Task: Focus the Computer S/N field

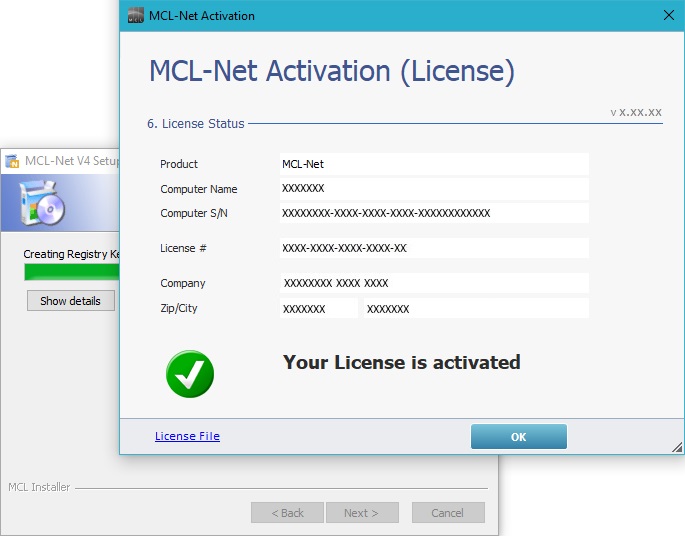Action: click(x=434, y=213)
